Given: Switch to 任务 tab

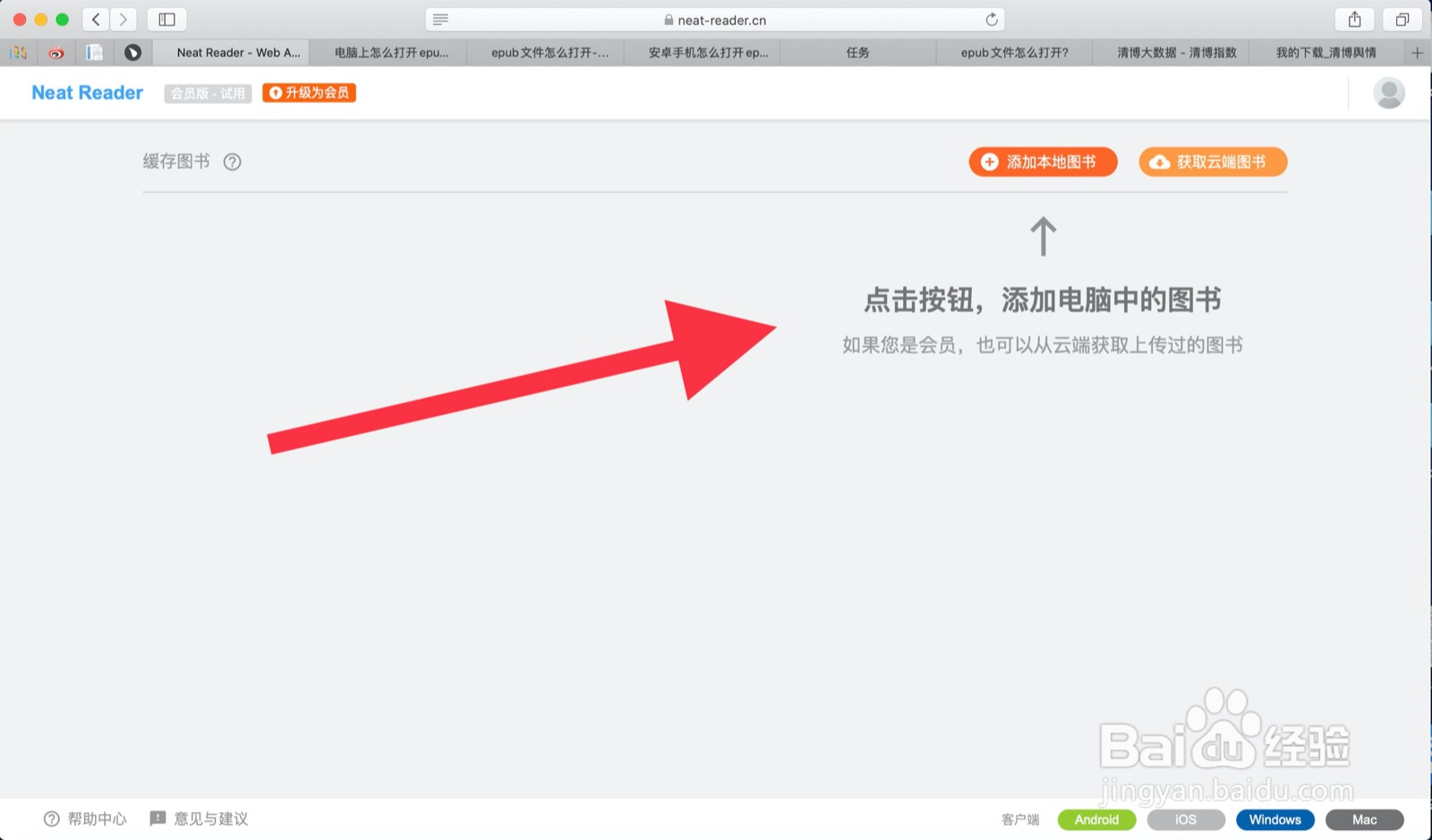Looking at the screenshot, I should (858, 53).
